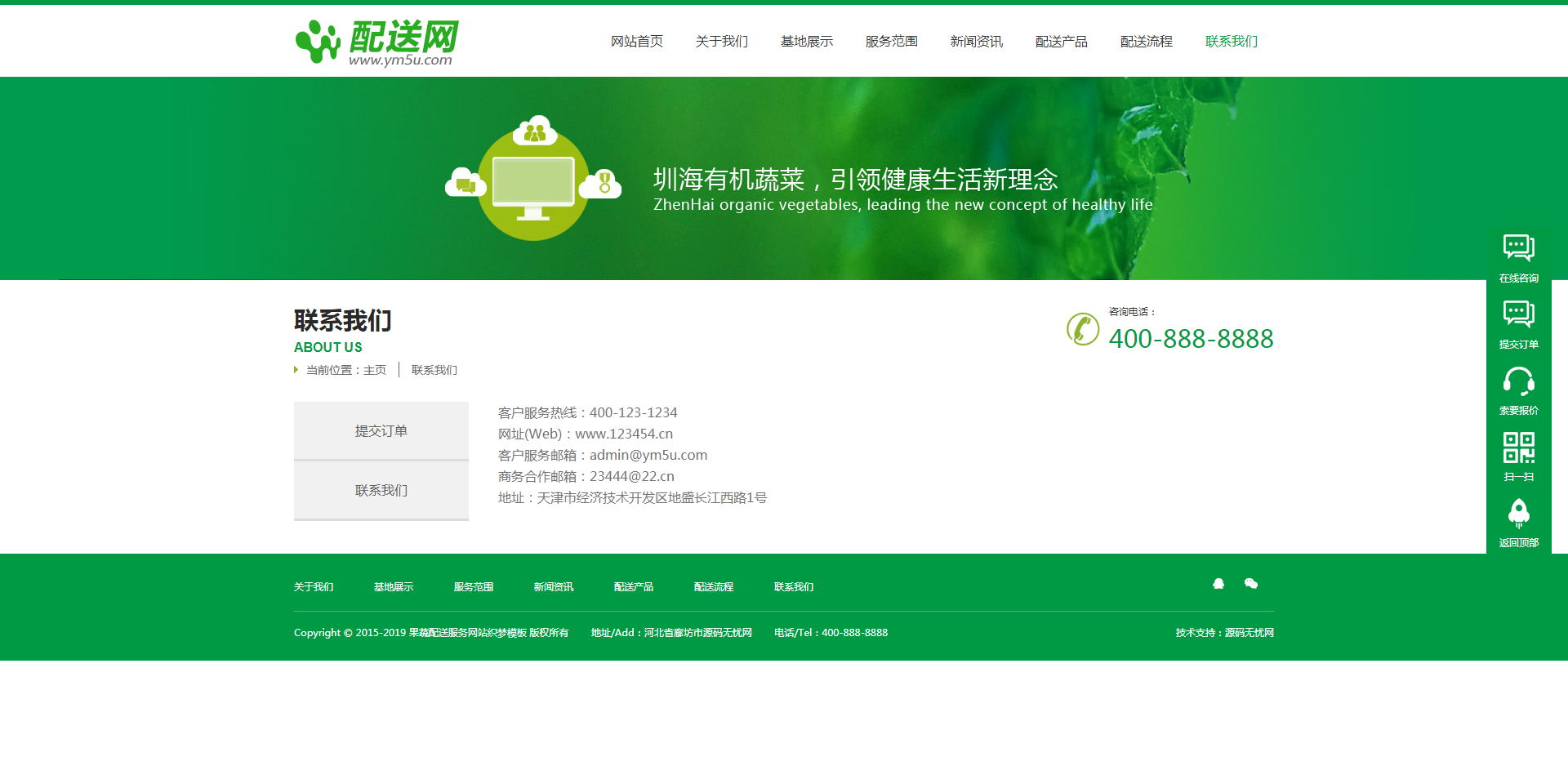Click the 提交订单 left sidebar button

click(x=381, y=431)
